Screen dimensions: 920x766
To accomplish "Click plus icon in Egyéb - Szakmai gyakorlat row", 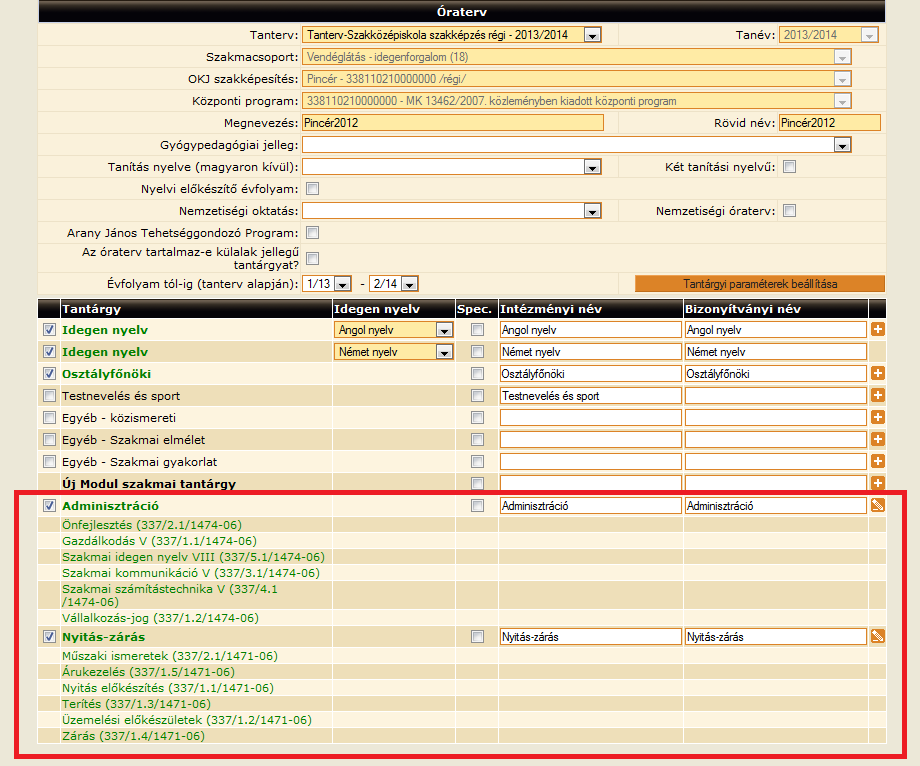I will [877, 461].
